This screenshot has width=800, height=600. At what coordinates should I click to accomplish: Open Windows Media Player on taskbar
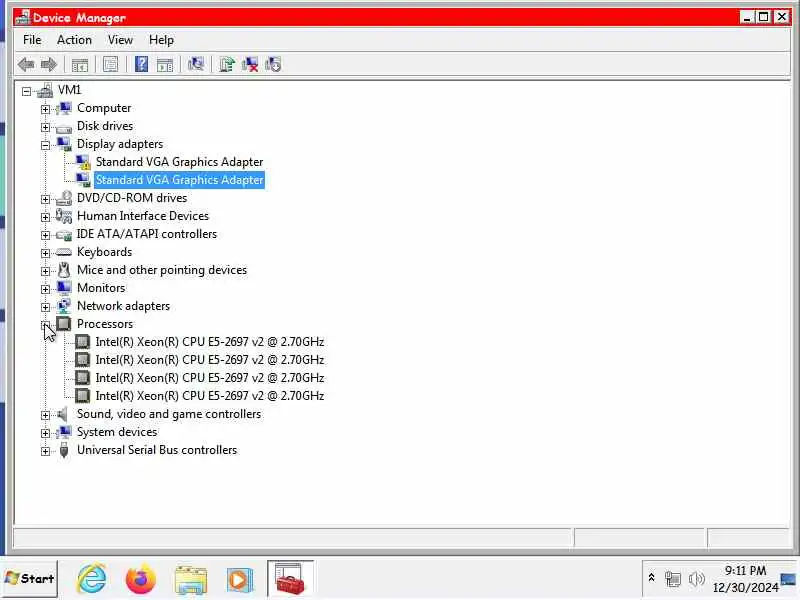point(239,580)
